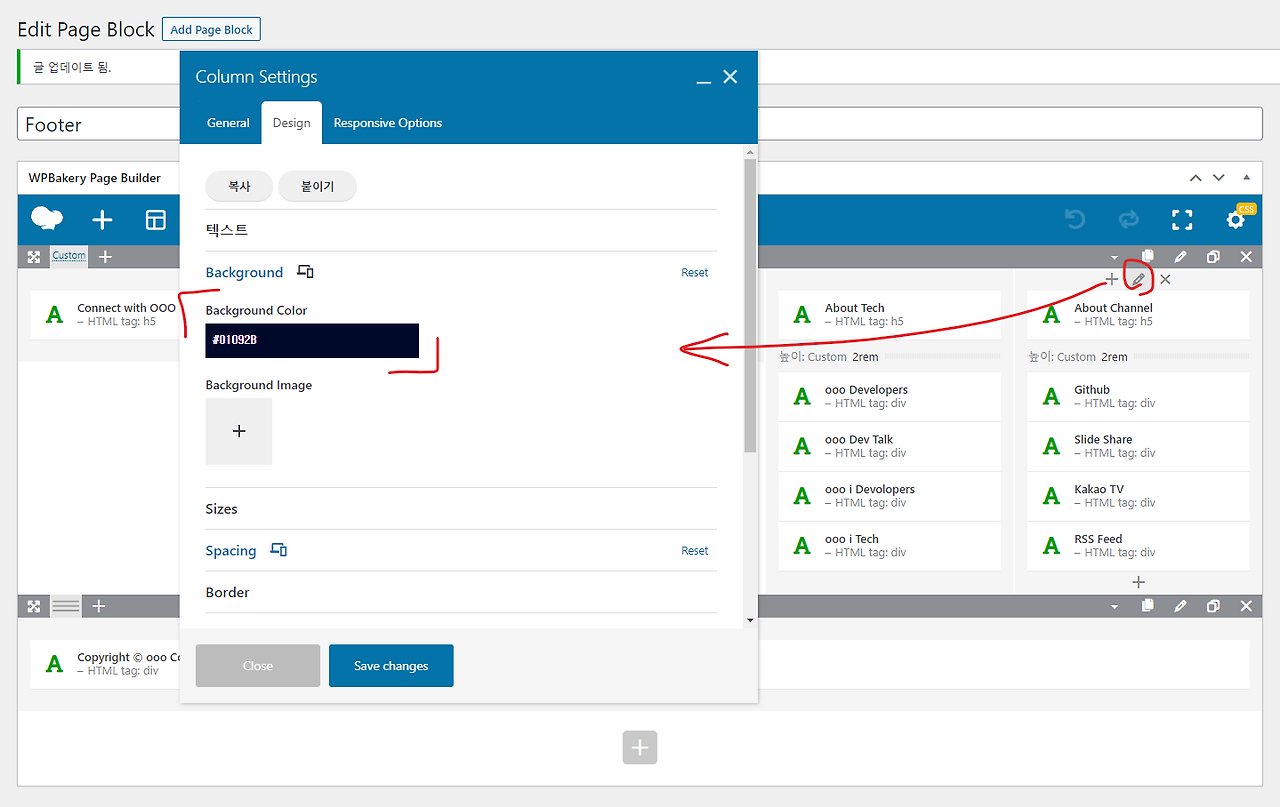The image size is (1280, 807).
Task: Move the WPBakery panel down
Action: 1218,178
